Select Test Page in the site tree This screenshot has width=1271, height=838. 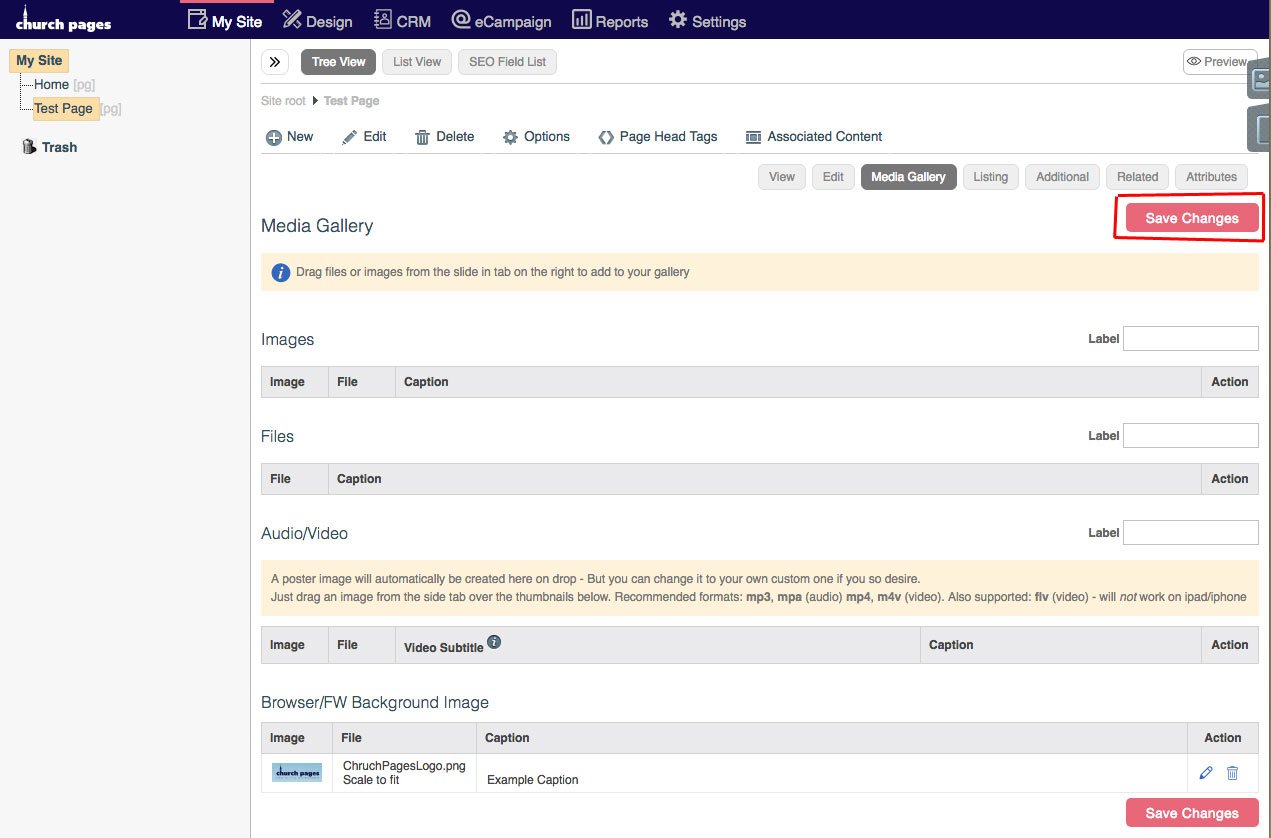coord(63,109)
